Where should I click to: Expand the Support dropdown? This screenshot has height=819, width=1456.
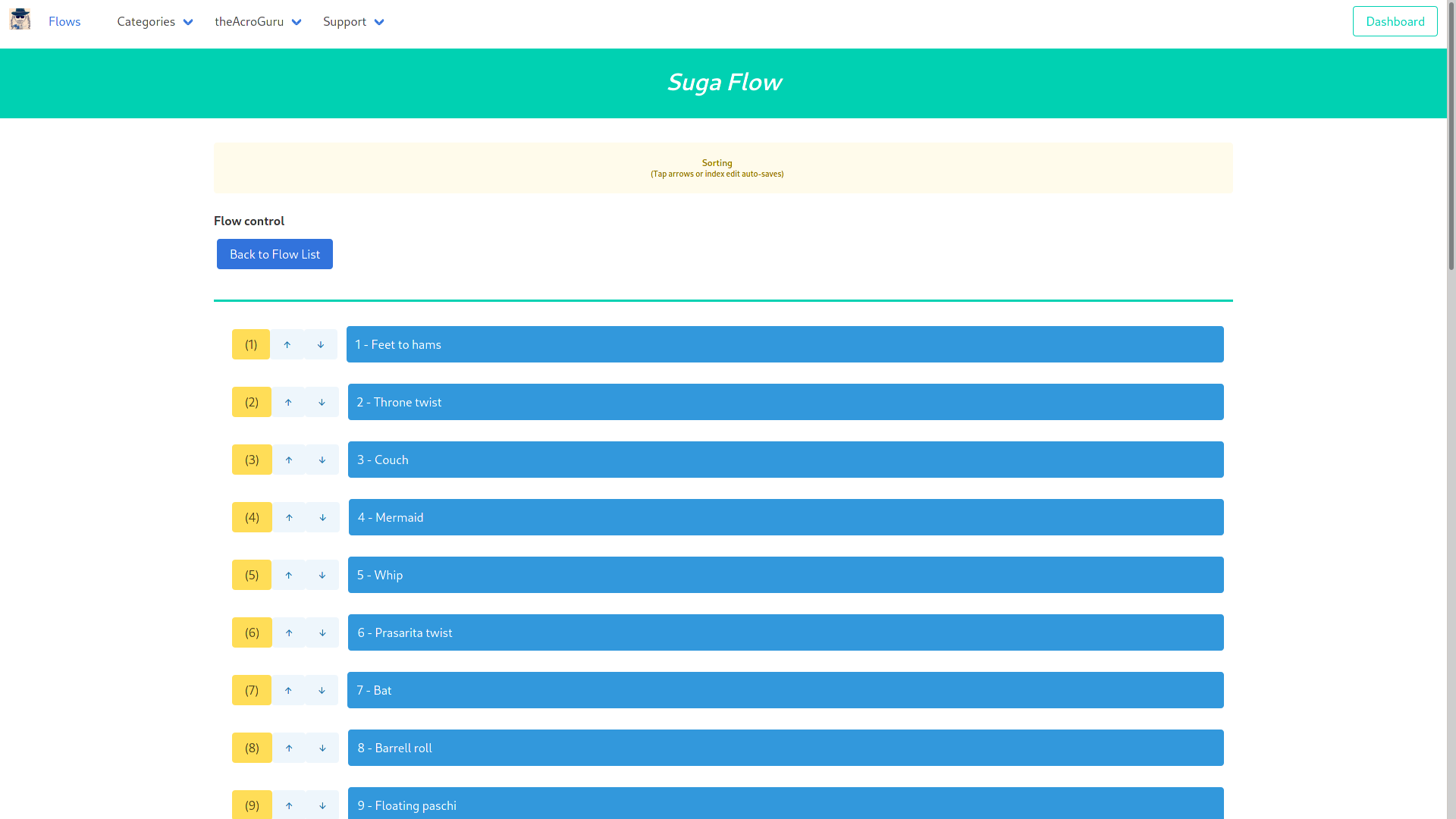[x=353, y=22]
